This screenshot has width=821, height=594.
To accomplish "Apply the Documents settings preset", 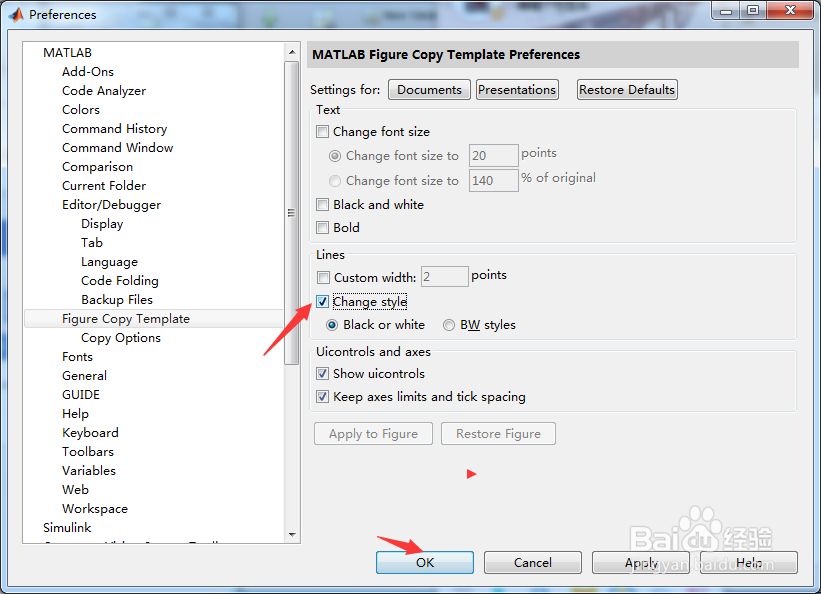I will point(429,90).
